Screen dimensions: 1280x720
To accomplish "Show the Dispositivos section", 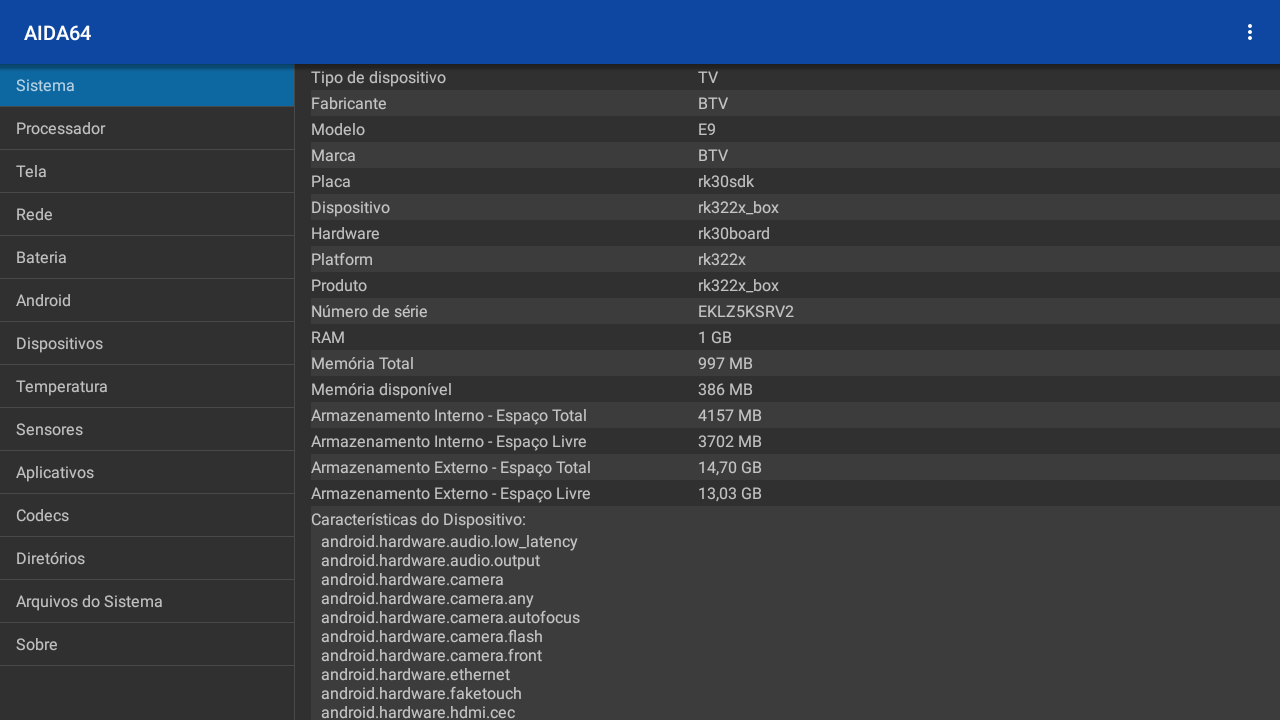I will pos(146,344).
